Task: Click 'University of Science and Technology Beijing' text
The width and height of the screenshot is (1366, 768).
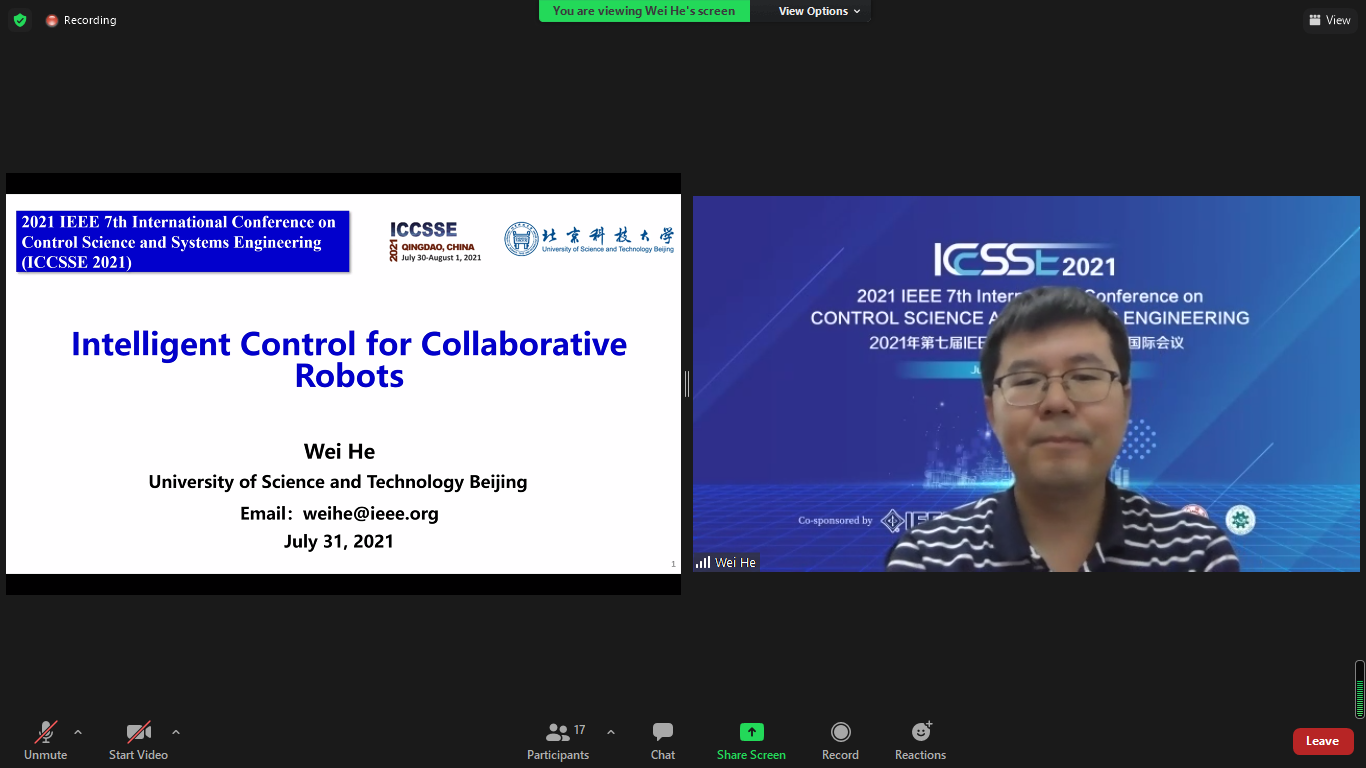Action: pos(338,481)
